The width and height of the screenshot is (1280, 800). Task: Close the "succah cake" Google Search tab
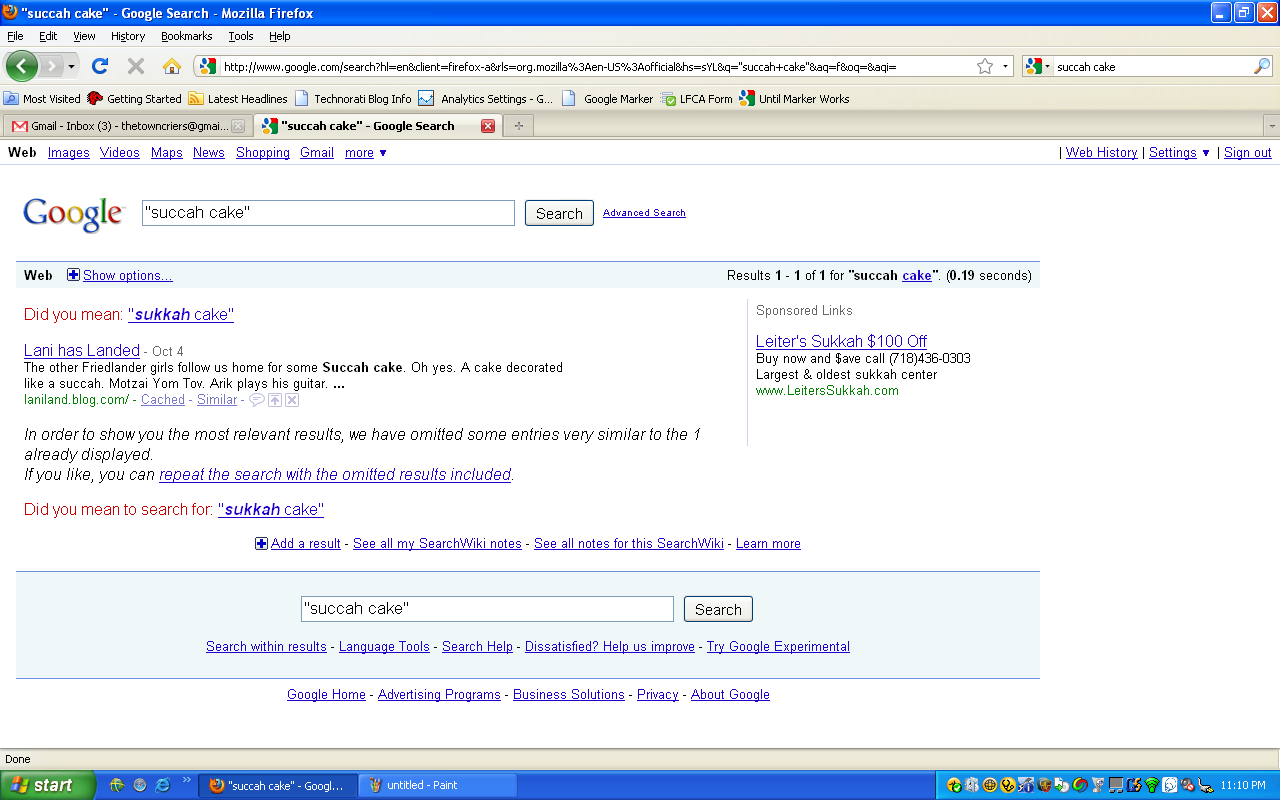488,126
